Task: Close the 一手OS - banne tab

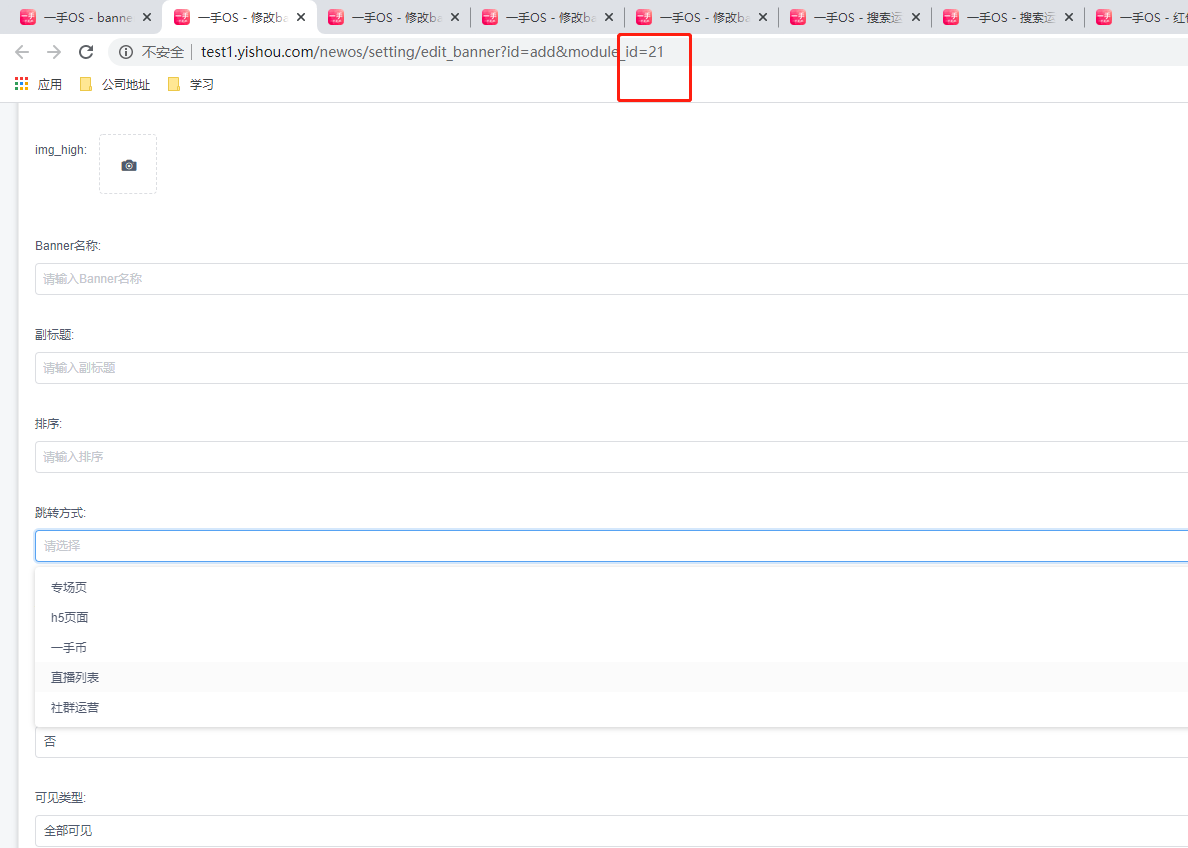Action: 147,17
